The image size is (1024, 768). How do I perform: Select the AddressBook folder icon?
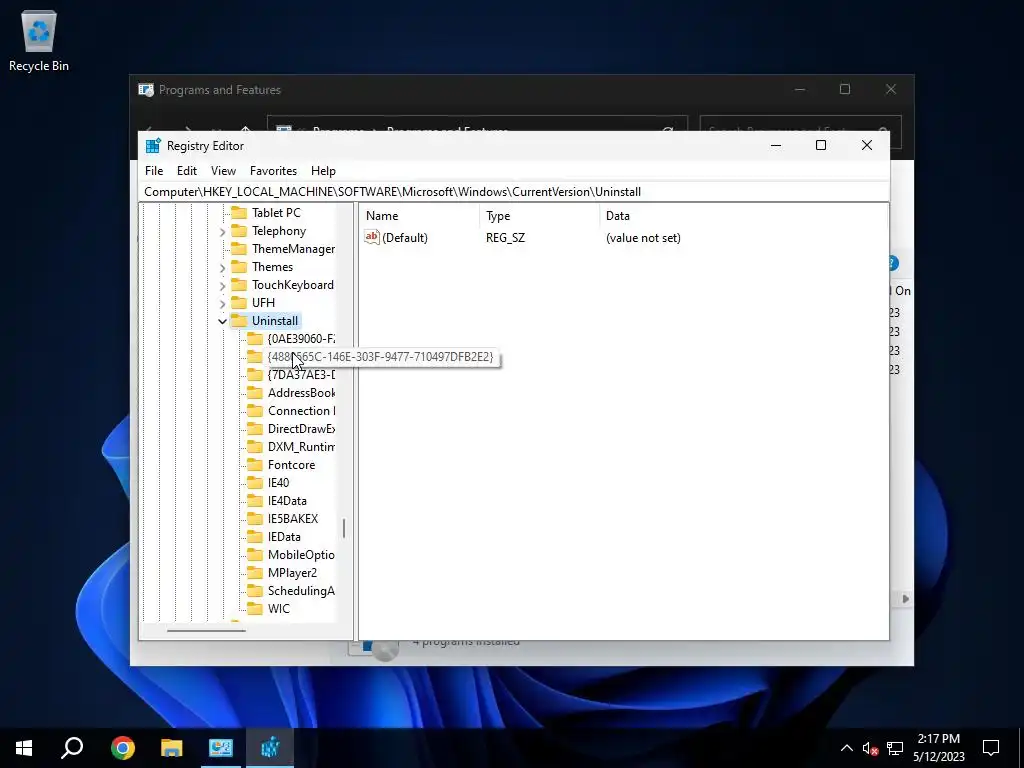click(255, 392)
